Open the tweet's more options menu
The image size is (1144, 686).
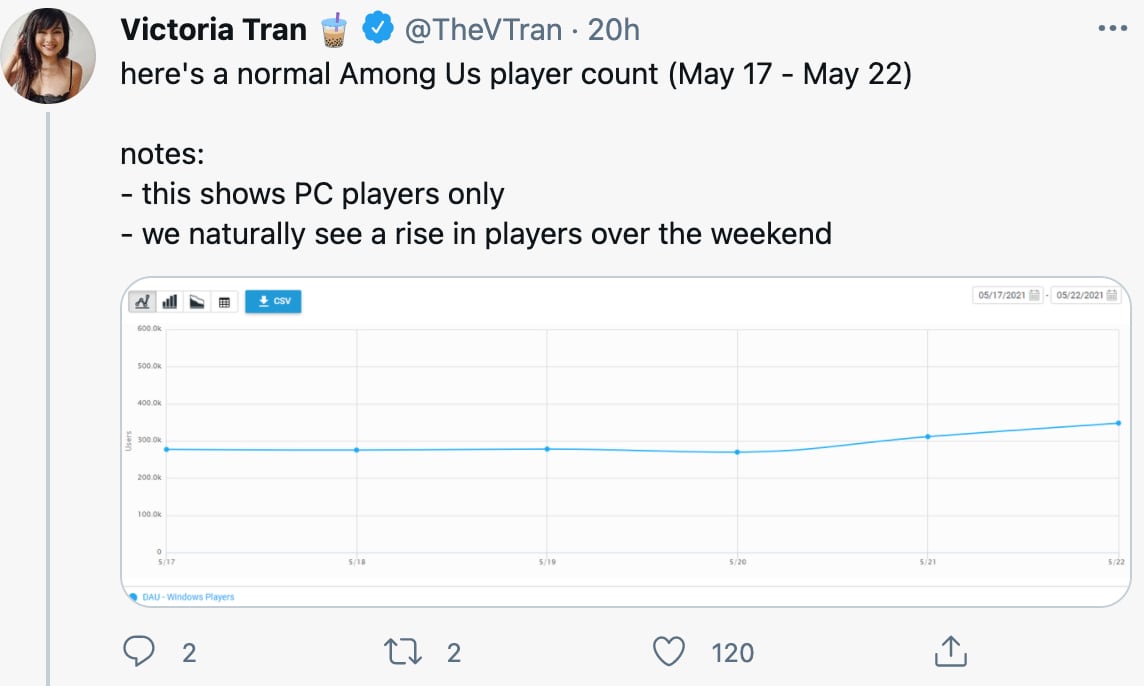click(1112, 29)
